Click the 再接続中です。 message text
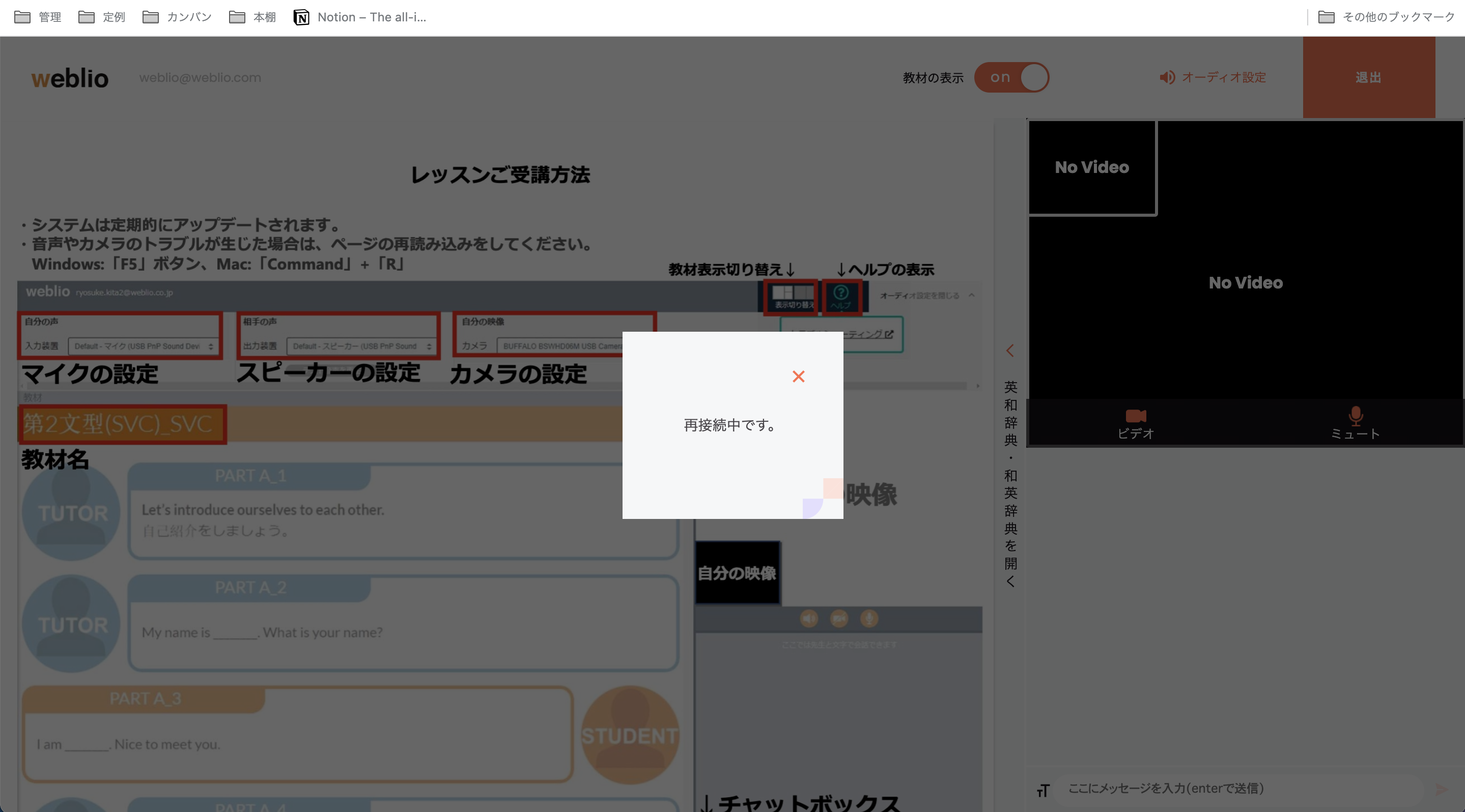 (731, 425)
